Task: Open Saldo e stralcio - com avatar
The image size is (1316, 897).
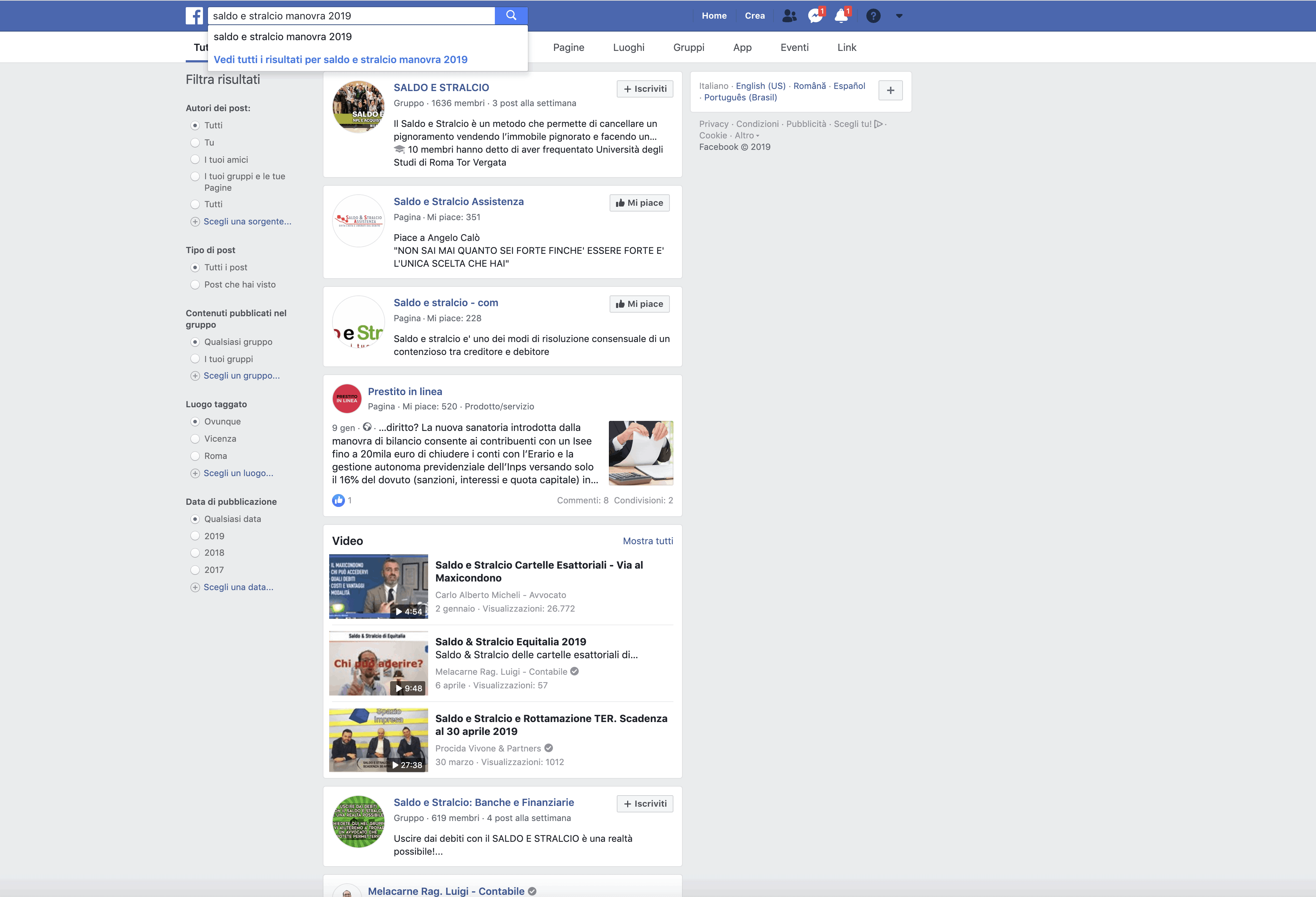Action: click(359, 322)
